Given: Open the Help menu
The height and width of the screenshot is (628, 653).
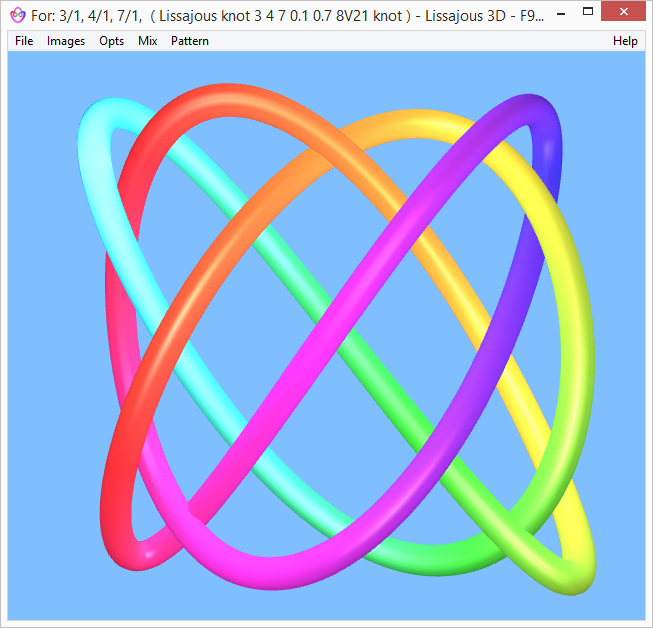Looking at the screenshot, I should [x=625, y=41].
